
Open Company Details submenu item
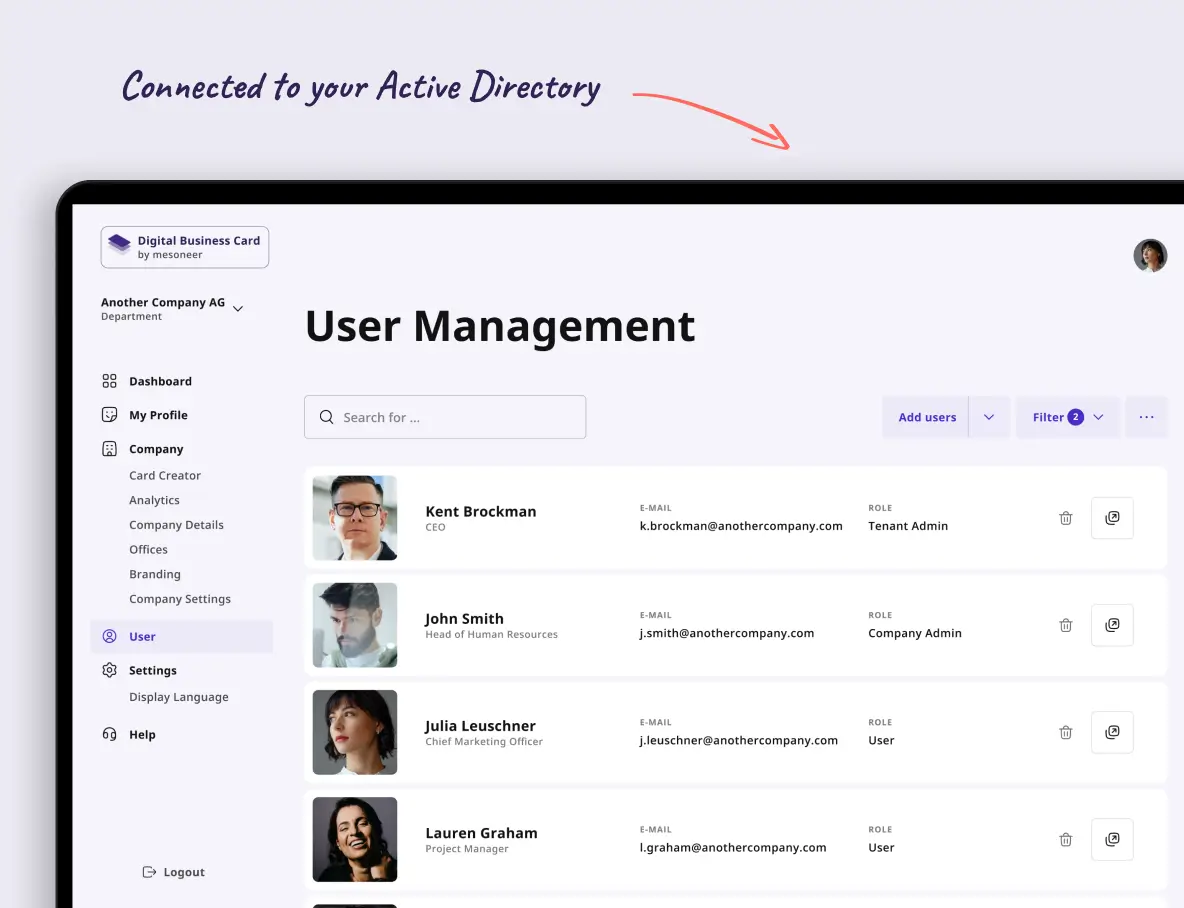[x=176, y=525]
